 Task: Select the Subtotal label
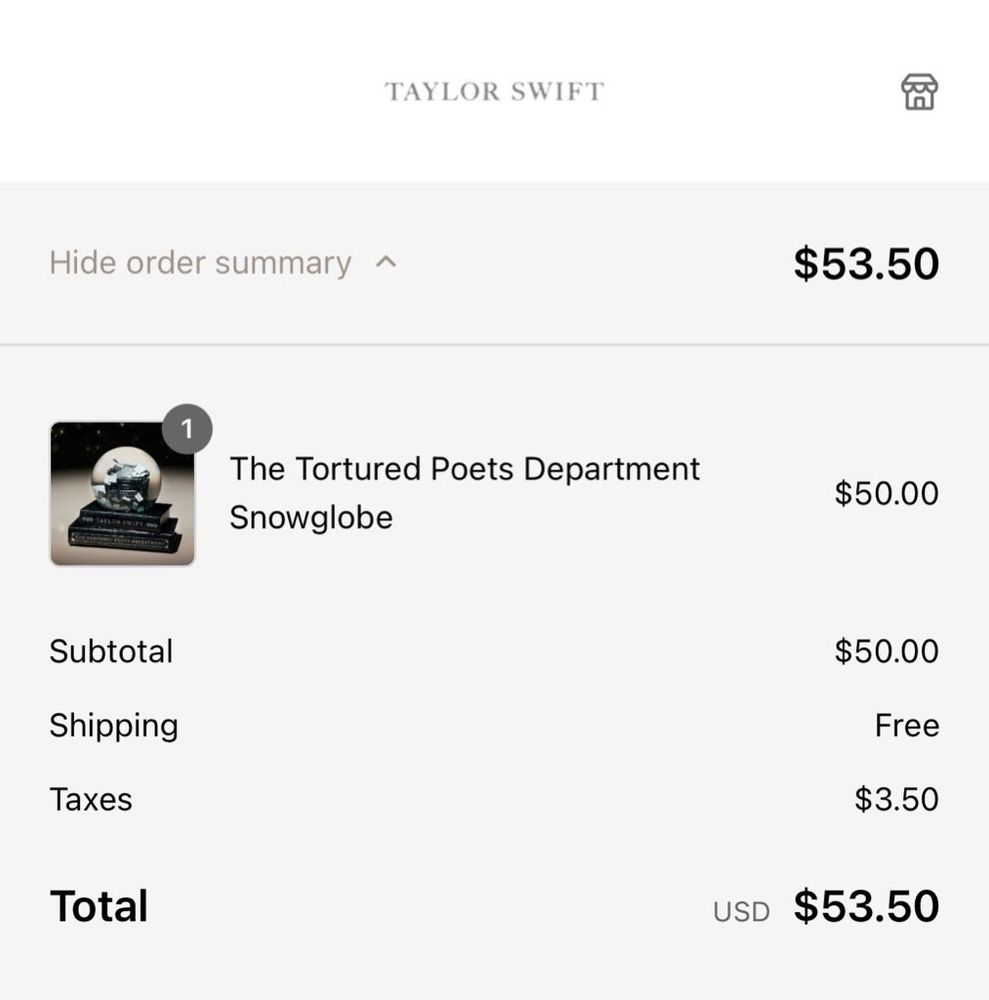click(111, 651)
